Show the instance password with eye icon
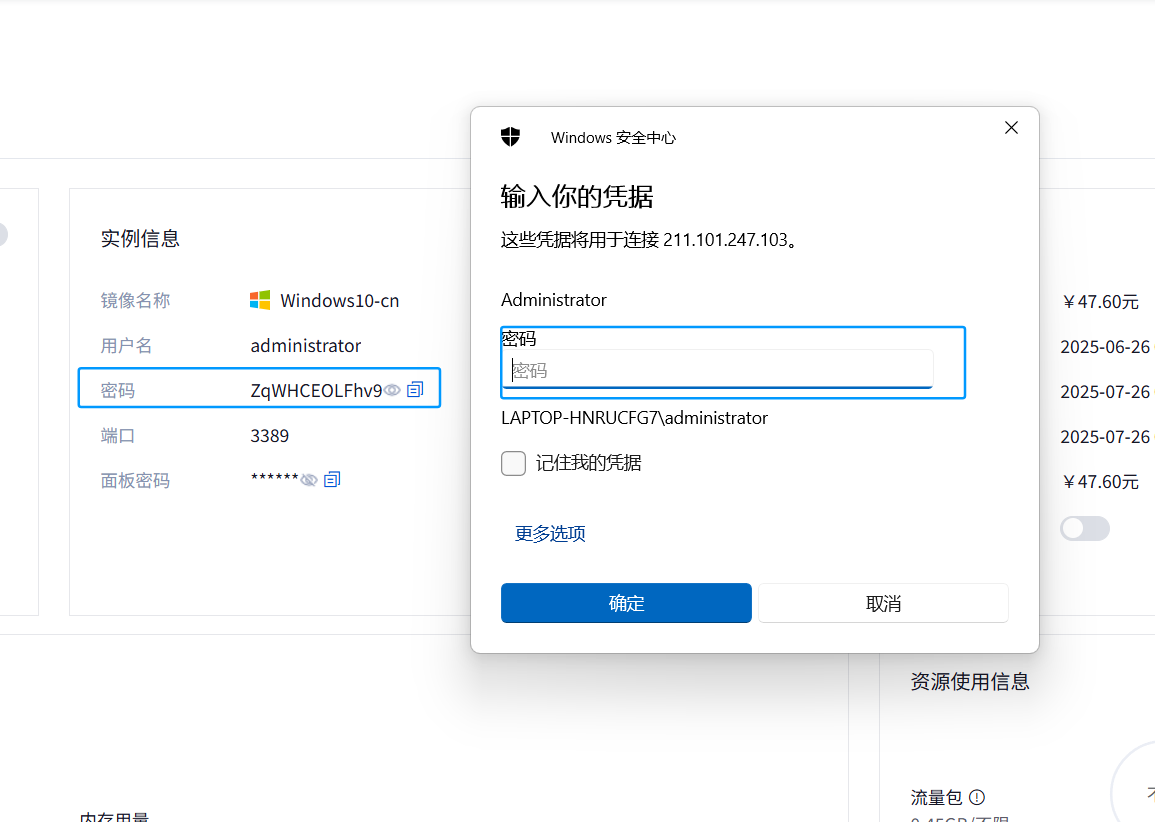 [x=393, y=390]
